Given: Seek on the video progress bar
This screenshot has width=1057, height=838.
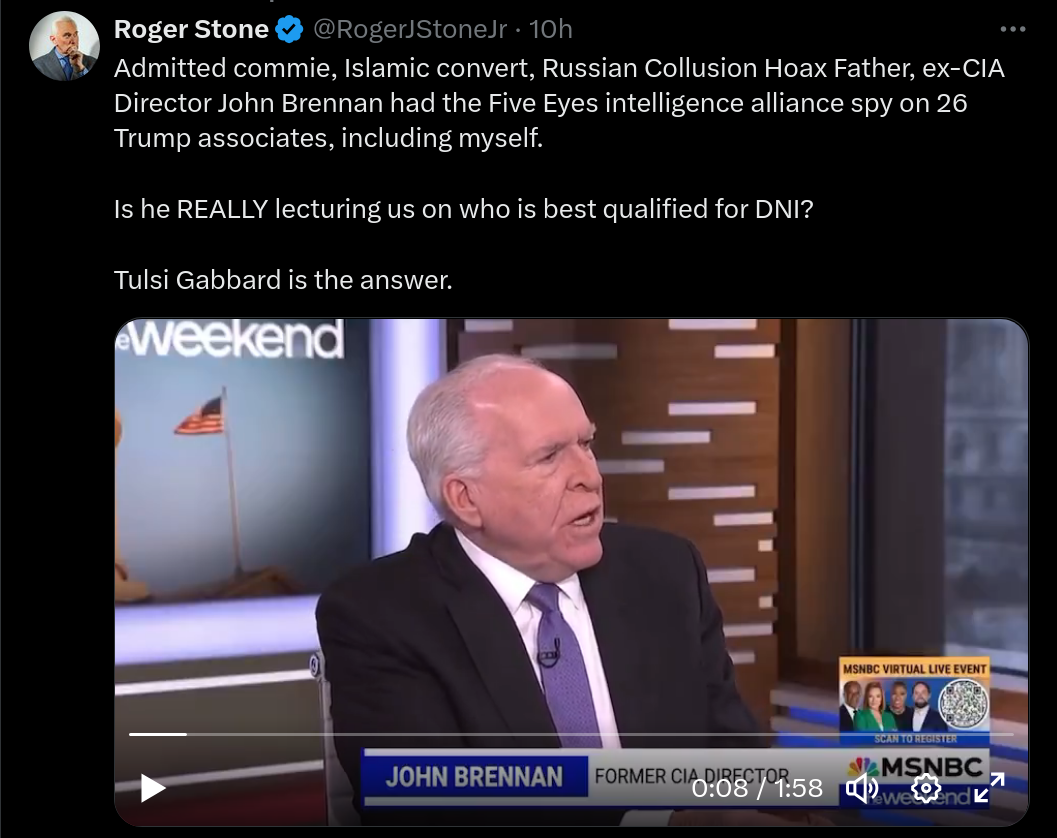Looking at the screenshot, I should click(570, 734).
